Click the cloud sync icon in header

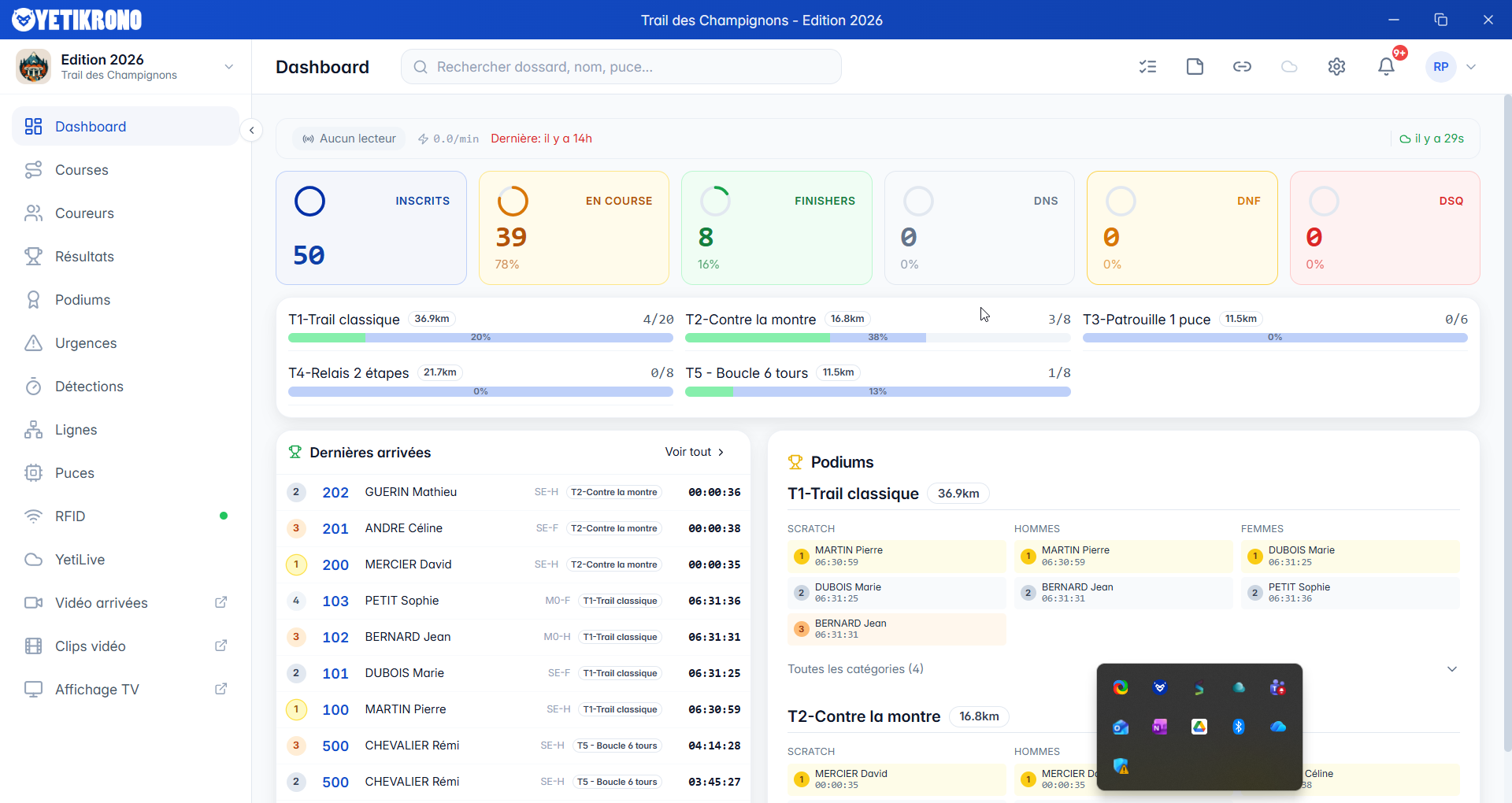coord(1289,67)
